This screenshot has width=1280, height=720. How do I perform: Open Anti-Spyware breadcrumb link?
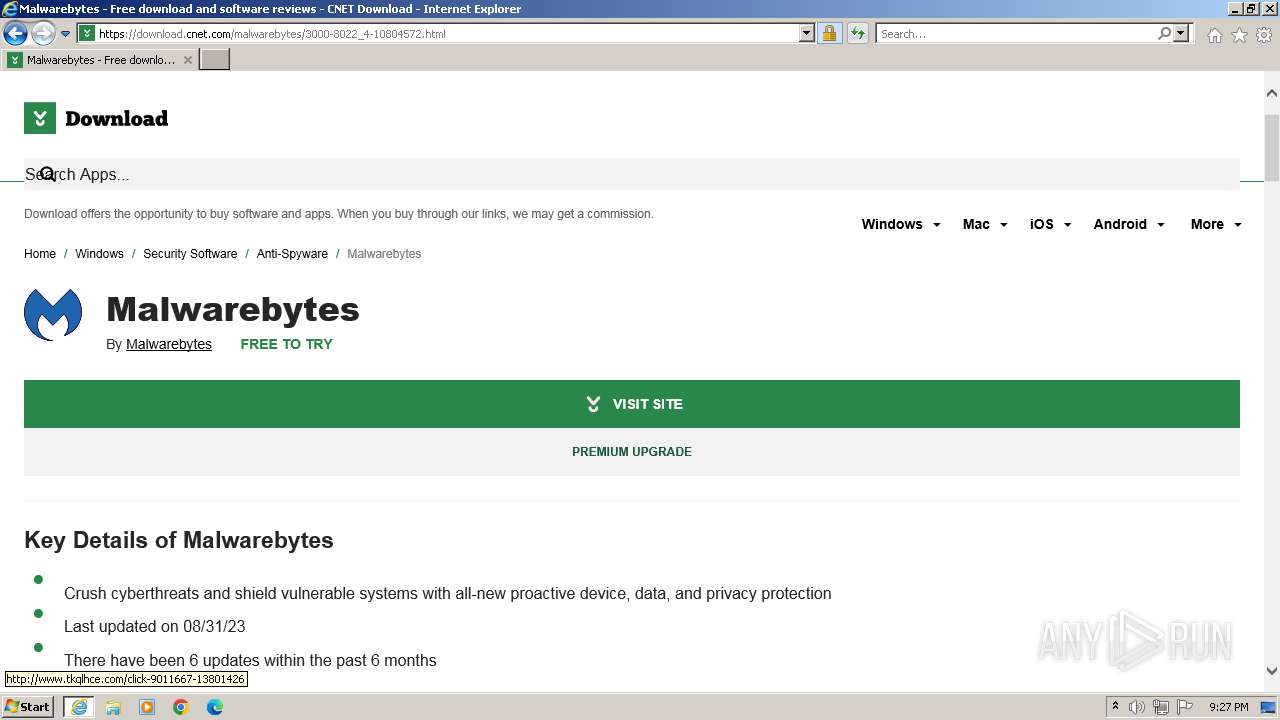pyautogui.click(x=292, y=254)
